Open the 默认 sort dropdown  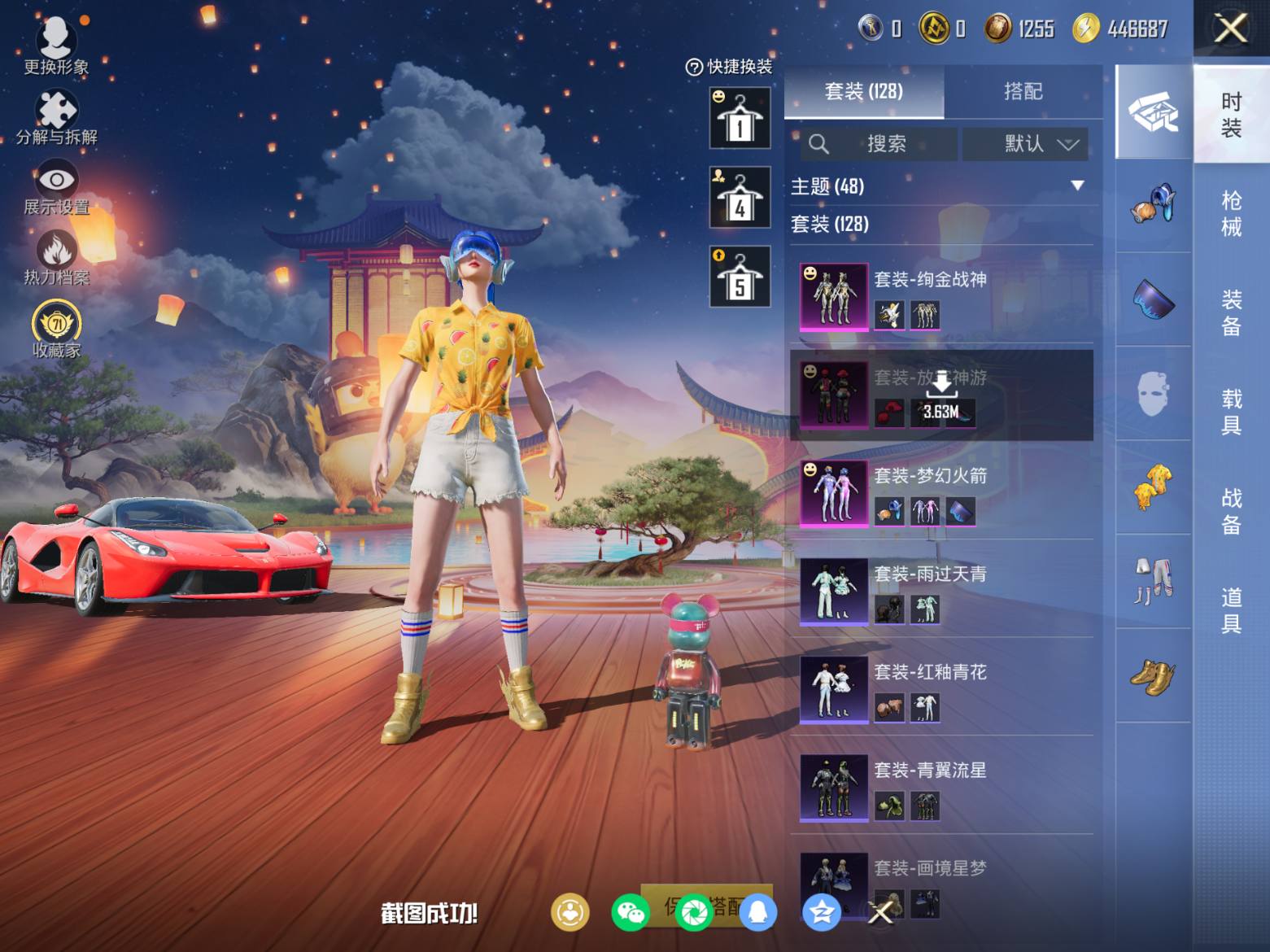point(1025,144)
